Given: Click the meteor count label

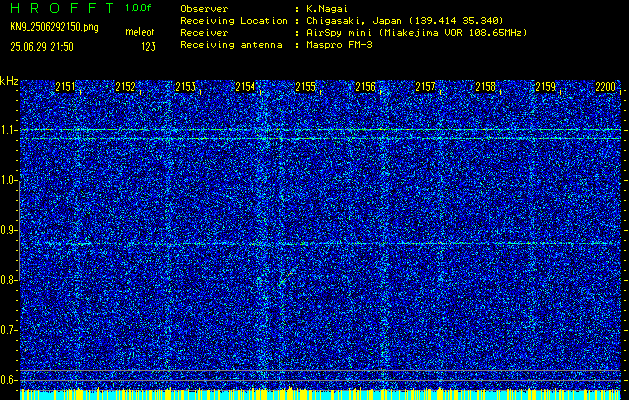Looking at the screenshot, I should (x=140, y=32).
